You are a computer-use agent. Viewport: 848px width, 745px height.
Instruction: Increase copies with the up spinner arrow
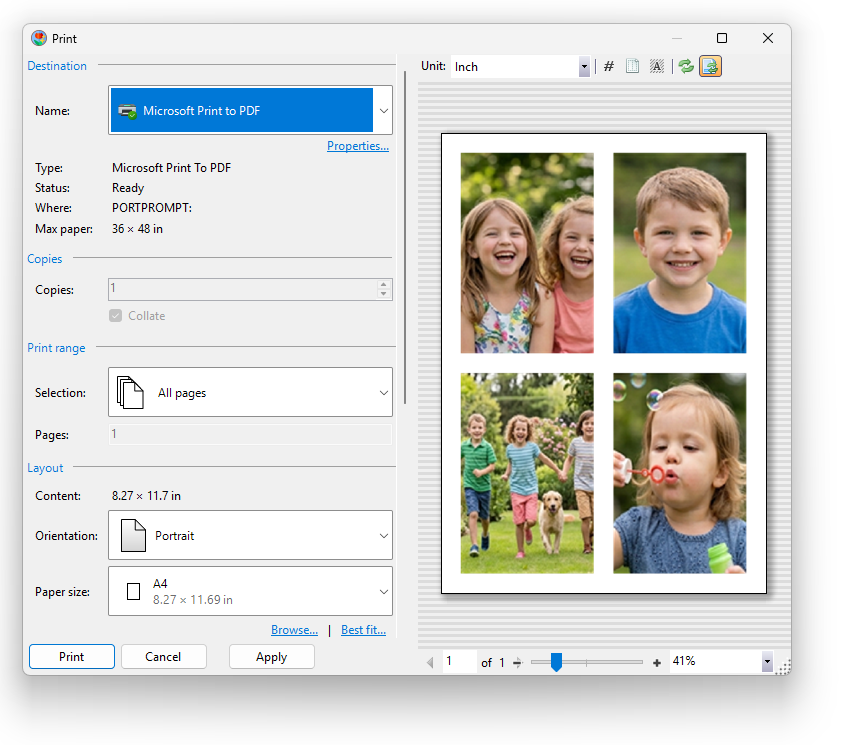(383, 284)
